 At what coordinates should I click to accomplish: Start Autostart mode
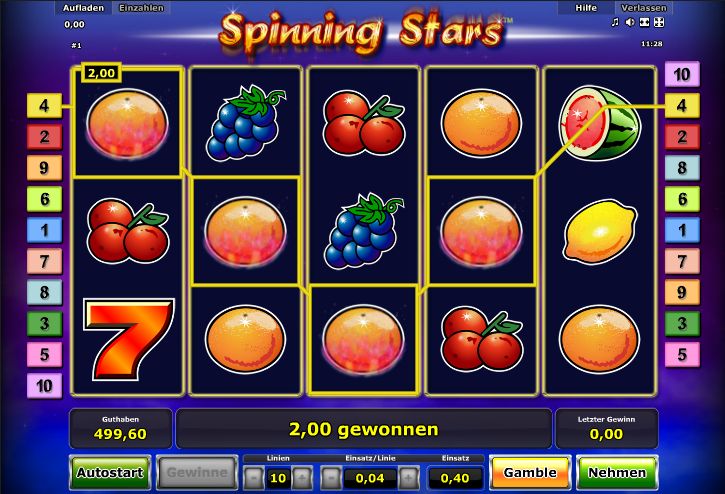coord(110,473)
